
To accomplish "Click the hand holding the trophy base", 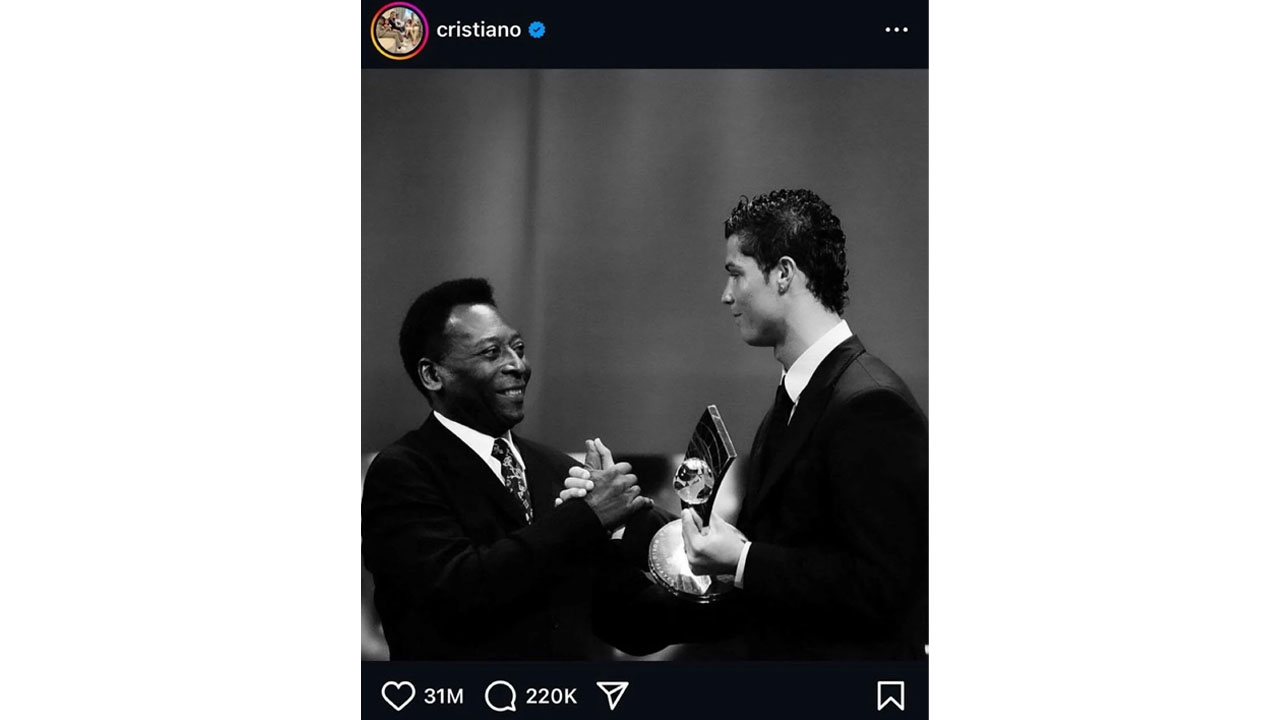I will pyautogui.click(x=712, y=545).
